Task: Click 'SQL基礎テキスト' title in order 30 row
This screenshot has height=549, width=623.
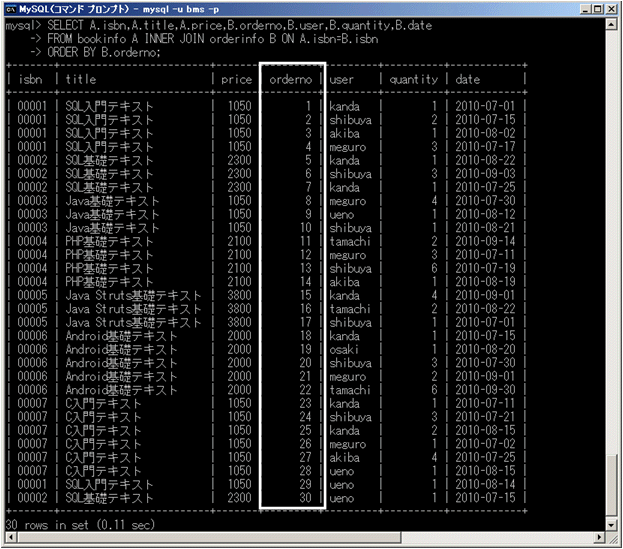Action: (109, 498)
